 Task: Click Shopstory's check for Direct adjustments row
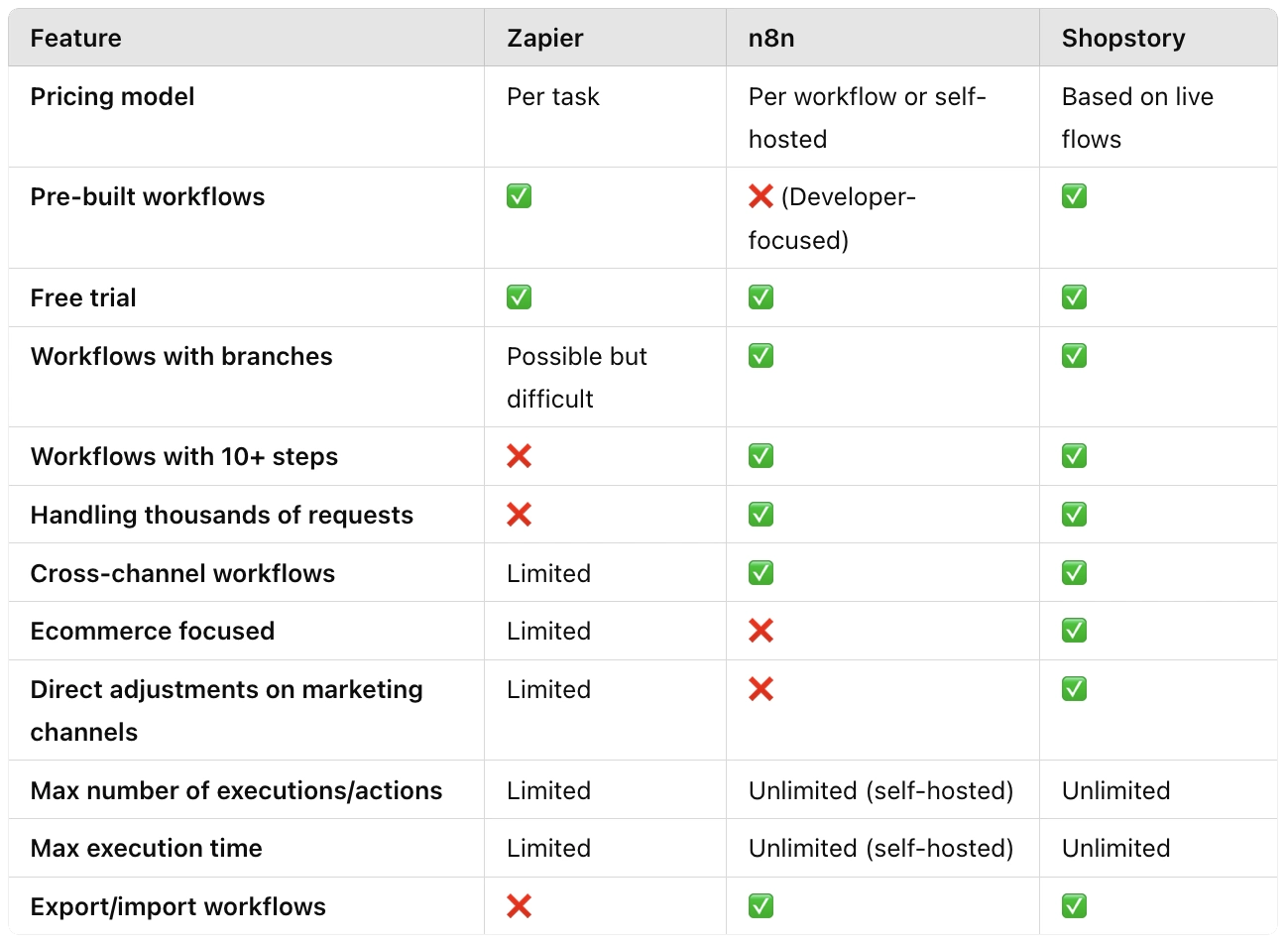[1074, 689]
